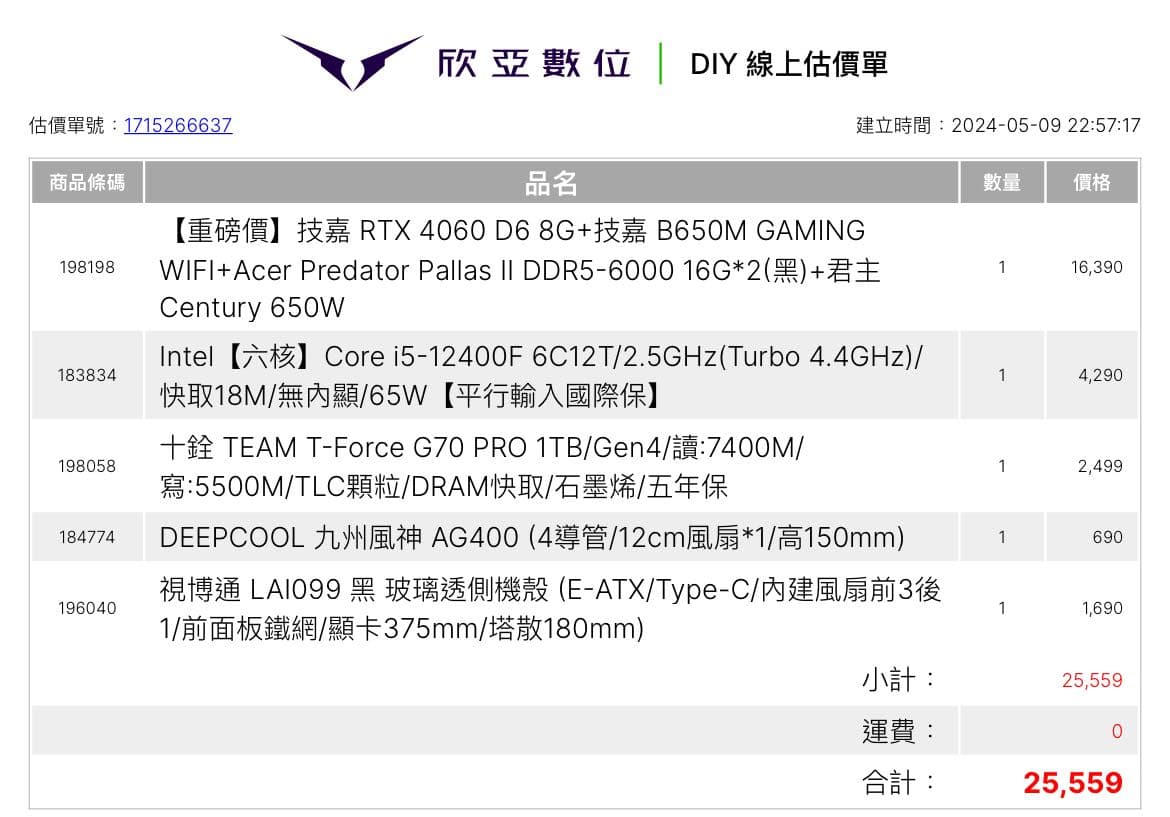Select product code 184774
Image resolution: width=1170 pixels, height=817 pixels.
(x=87, y=537)
